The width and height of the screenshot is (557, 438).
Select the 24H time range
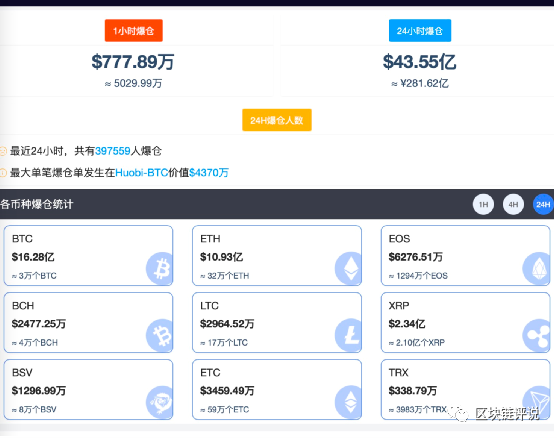pos(543,205)
